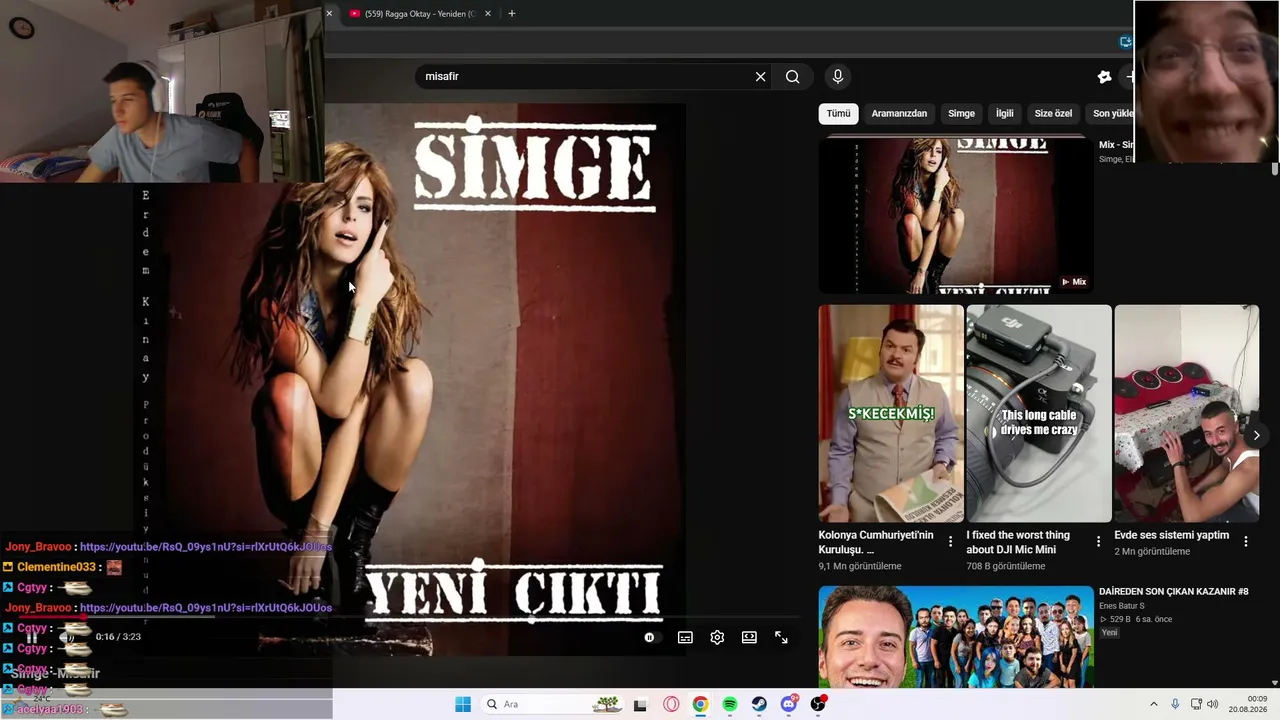Viewport: 1280px width, 720px height.
Task: Open more options for 'Evde ses sistemi yaptim'
Action: pos(1246,542)
